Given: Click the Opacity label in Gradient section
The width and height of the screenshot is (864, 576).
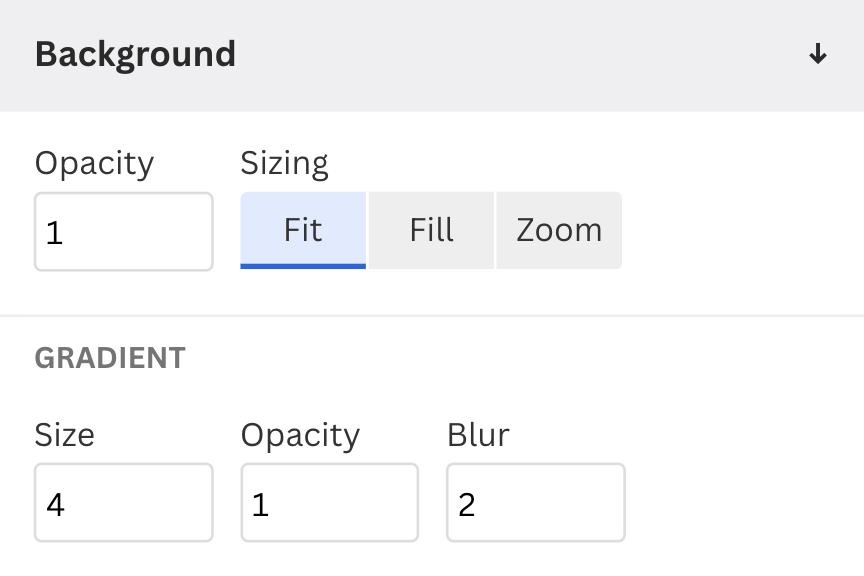Looking at the screenshot, I should (300, 435).
